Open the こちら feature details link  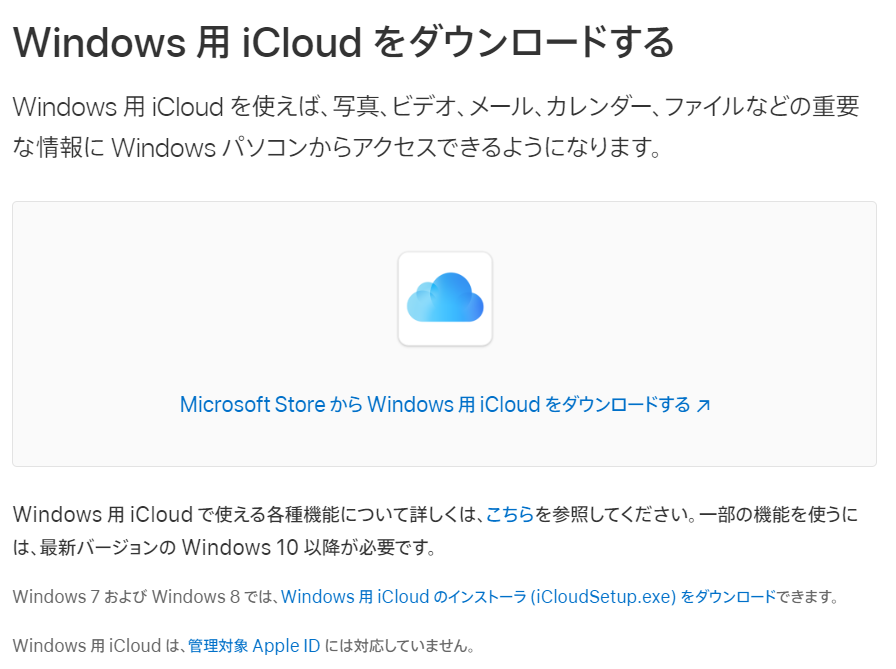(x=508, y=513)
